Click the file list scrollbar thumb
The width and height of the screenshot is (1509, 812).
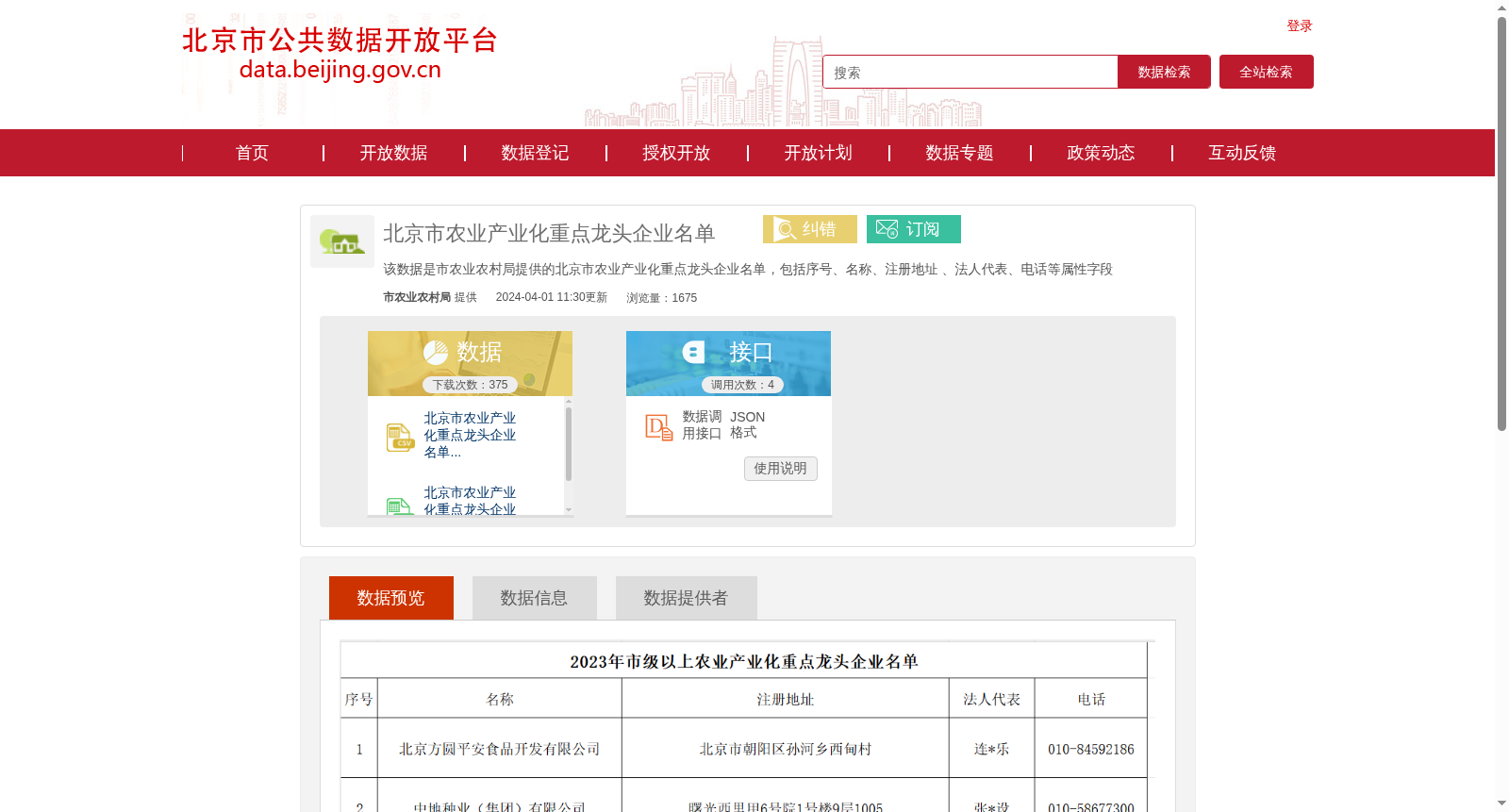[569, 443]
